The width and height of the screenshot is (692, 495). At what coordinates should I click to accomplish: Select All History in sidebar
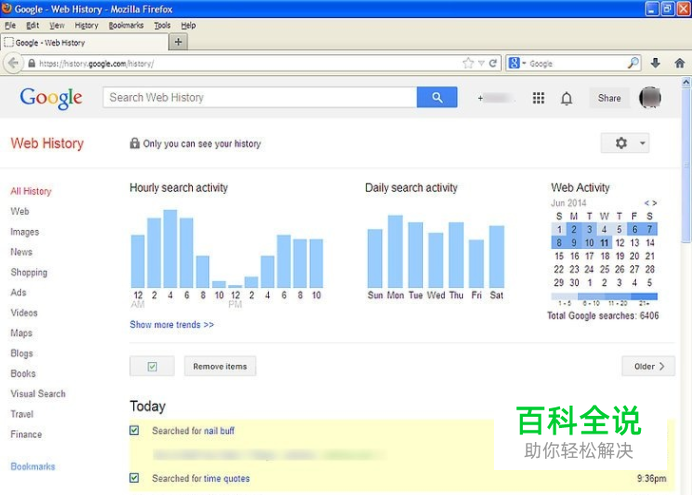[x=31, y=191]
